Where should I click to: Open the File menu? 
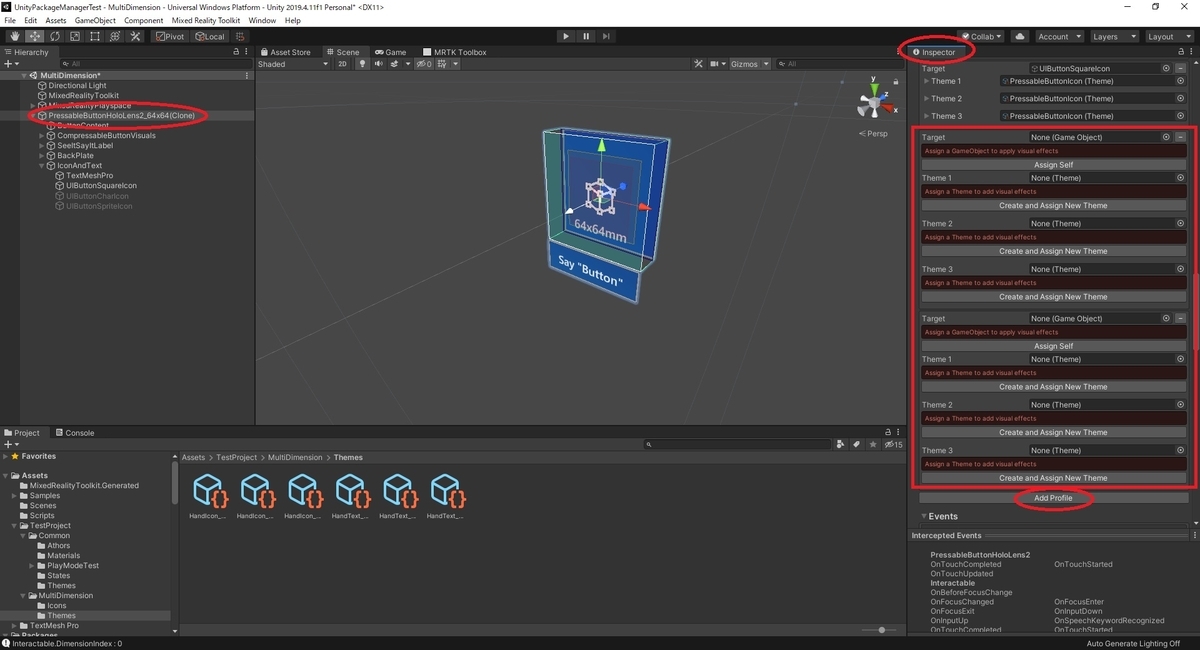pos(10,20)
